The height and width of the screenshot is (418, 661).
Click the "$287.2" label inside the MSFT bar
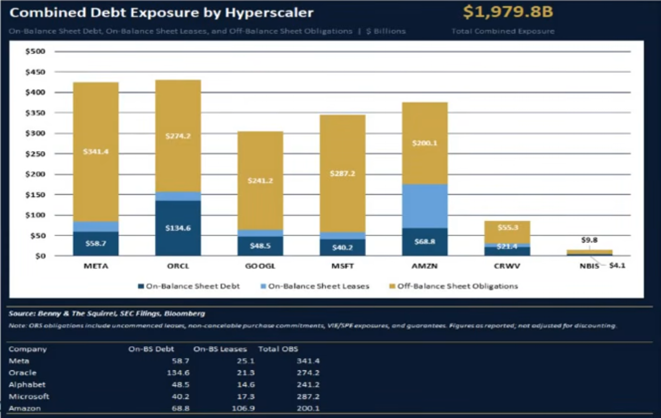(x=343, y=173)
